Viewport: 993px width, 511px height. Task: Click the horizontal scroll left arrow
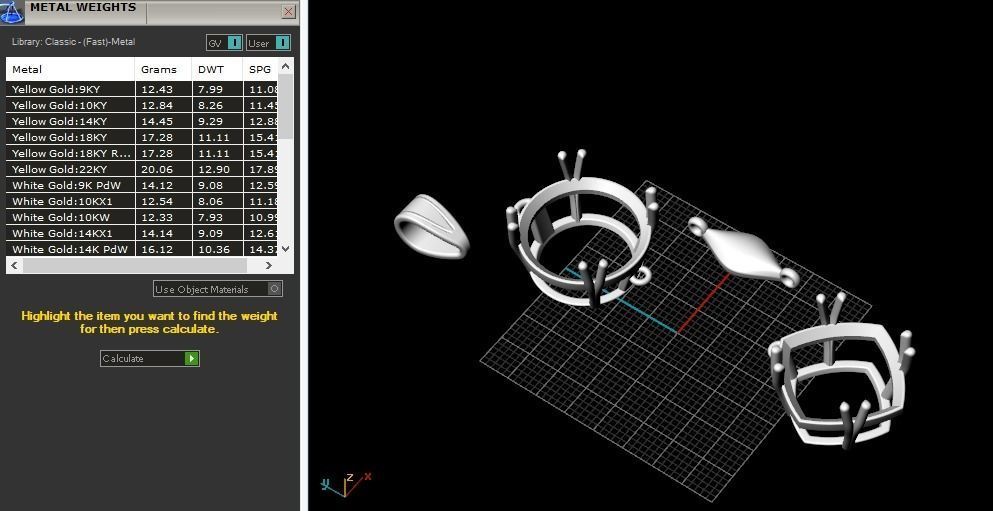coord(15,265)
